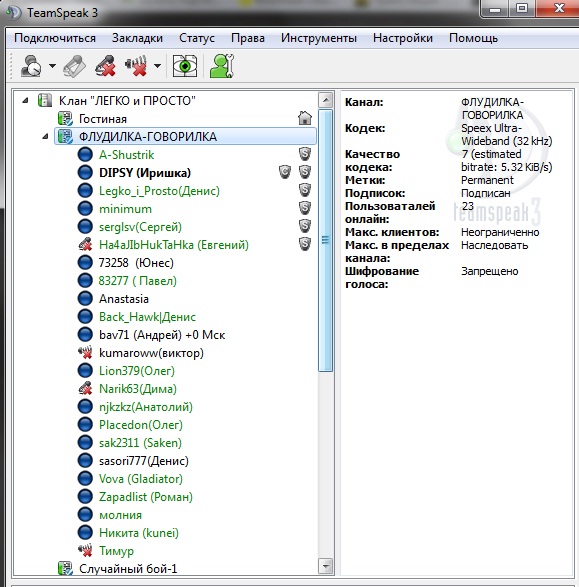Toggle channel subscription eye icon
Image resolution: width=579 pixels, height=587 pixels.
pos(185,66)
